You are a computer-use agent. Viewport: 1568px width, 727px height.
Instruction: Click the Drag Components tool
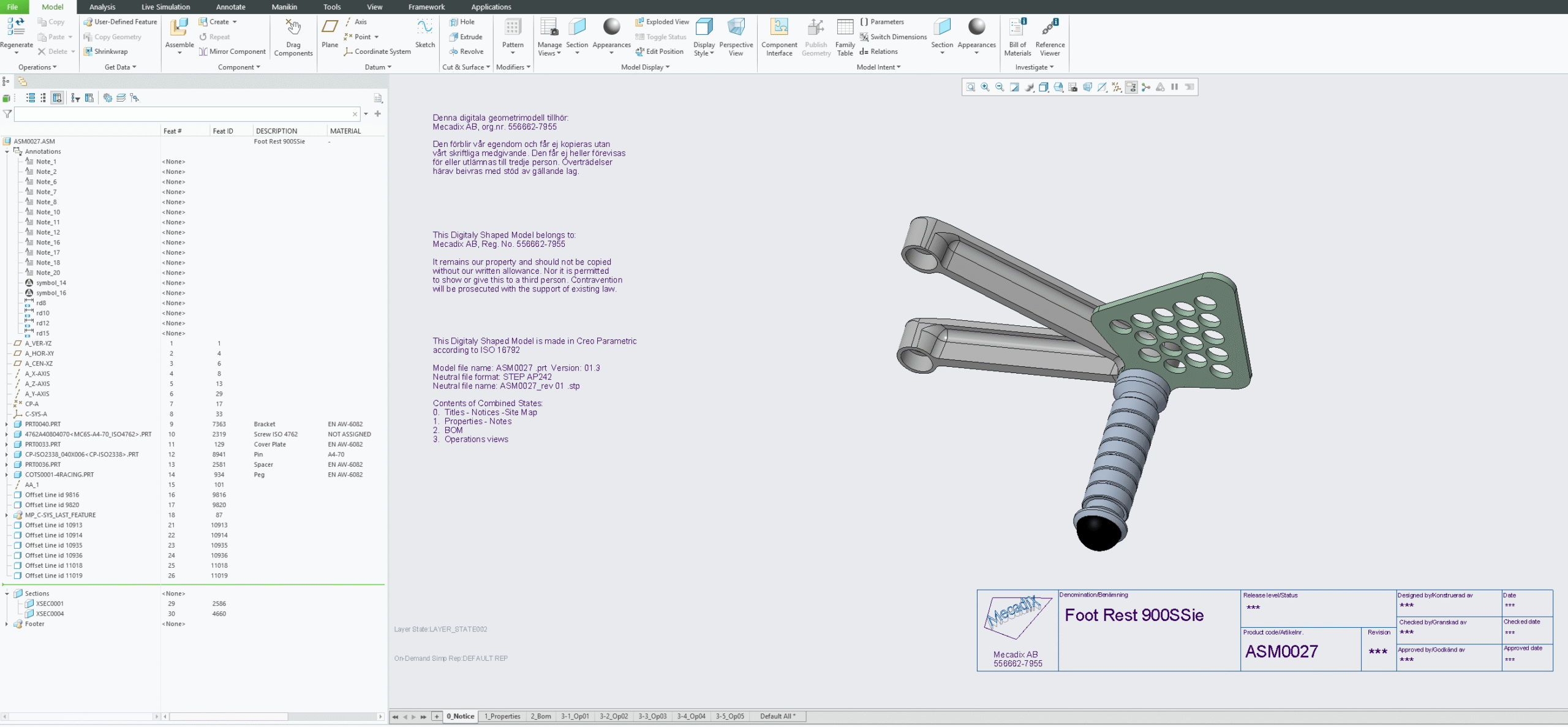[293, 28]
